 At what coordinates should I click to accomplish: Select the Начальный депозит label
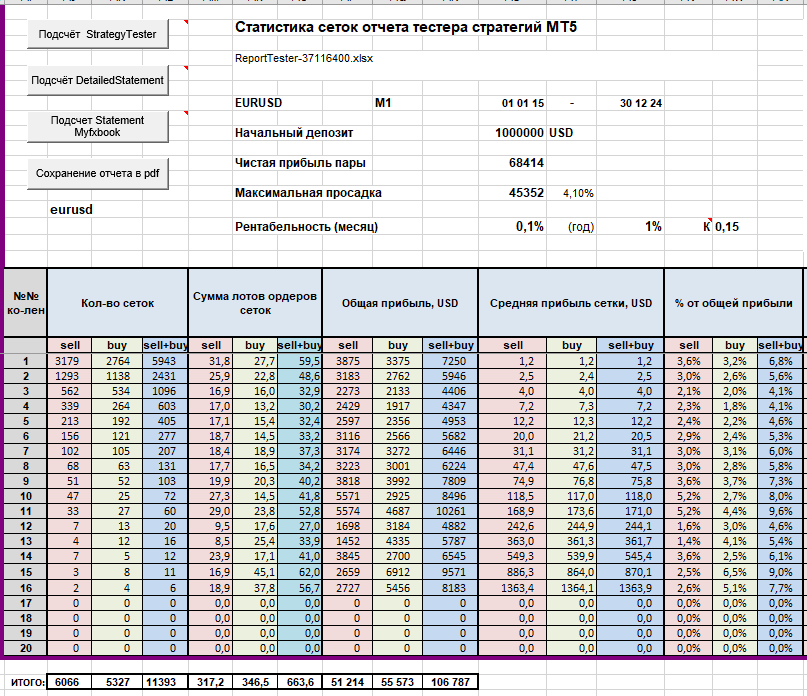click(x=294, y=133)
